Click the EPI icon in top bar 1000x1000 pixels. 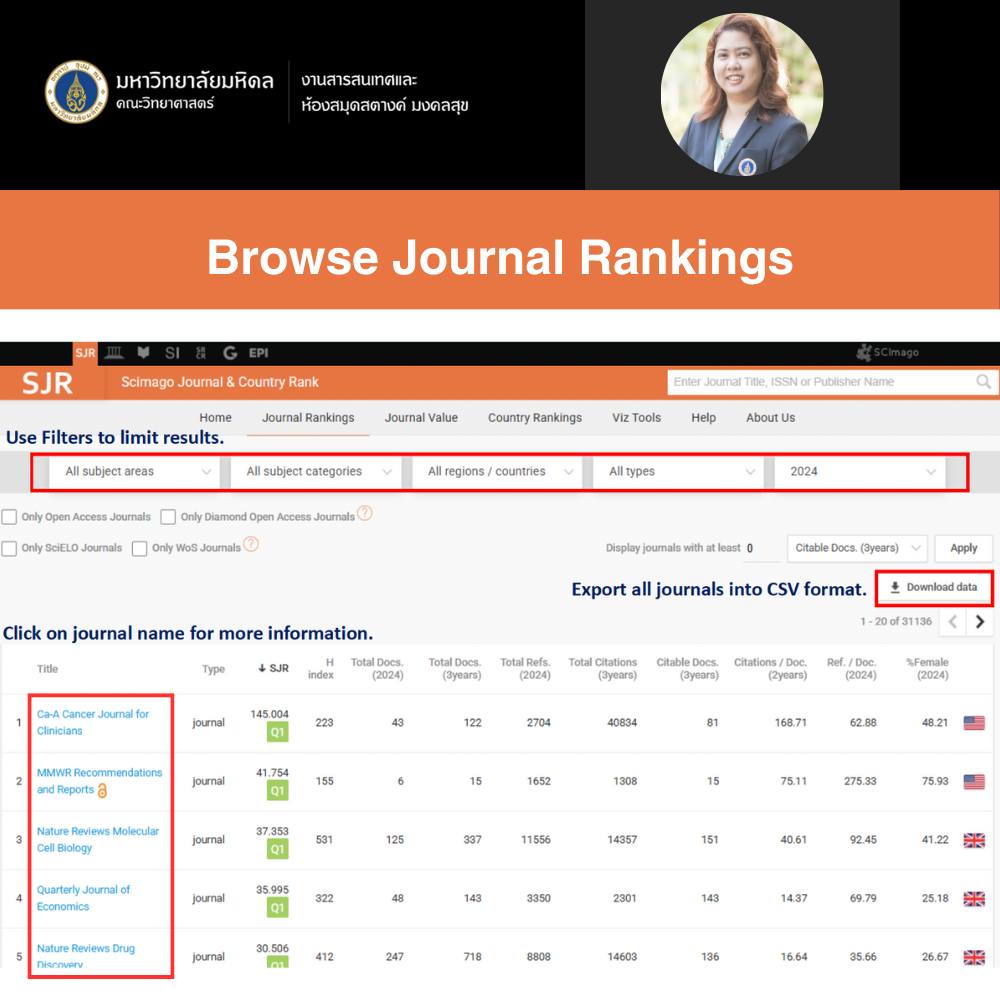click(x=258, y=353)
